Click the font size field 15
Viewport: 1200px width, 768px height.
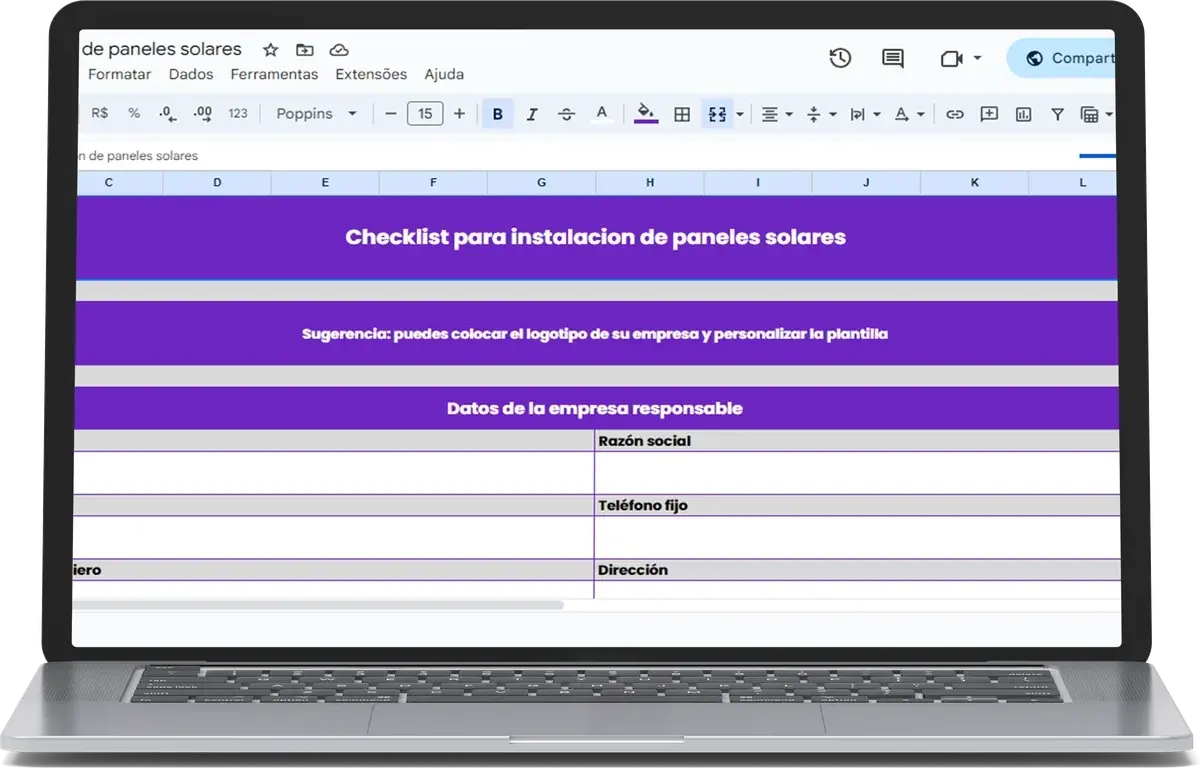click(425, 114)
